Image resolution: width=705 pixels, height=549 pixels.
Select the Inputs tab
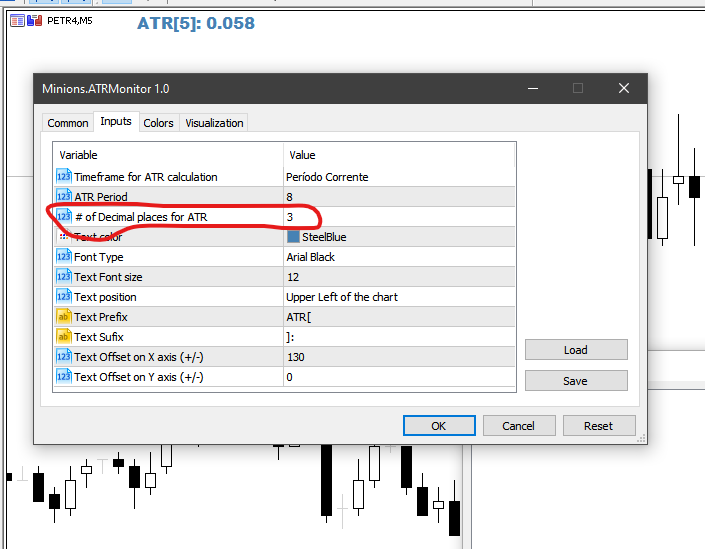[116, 121]
